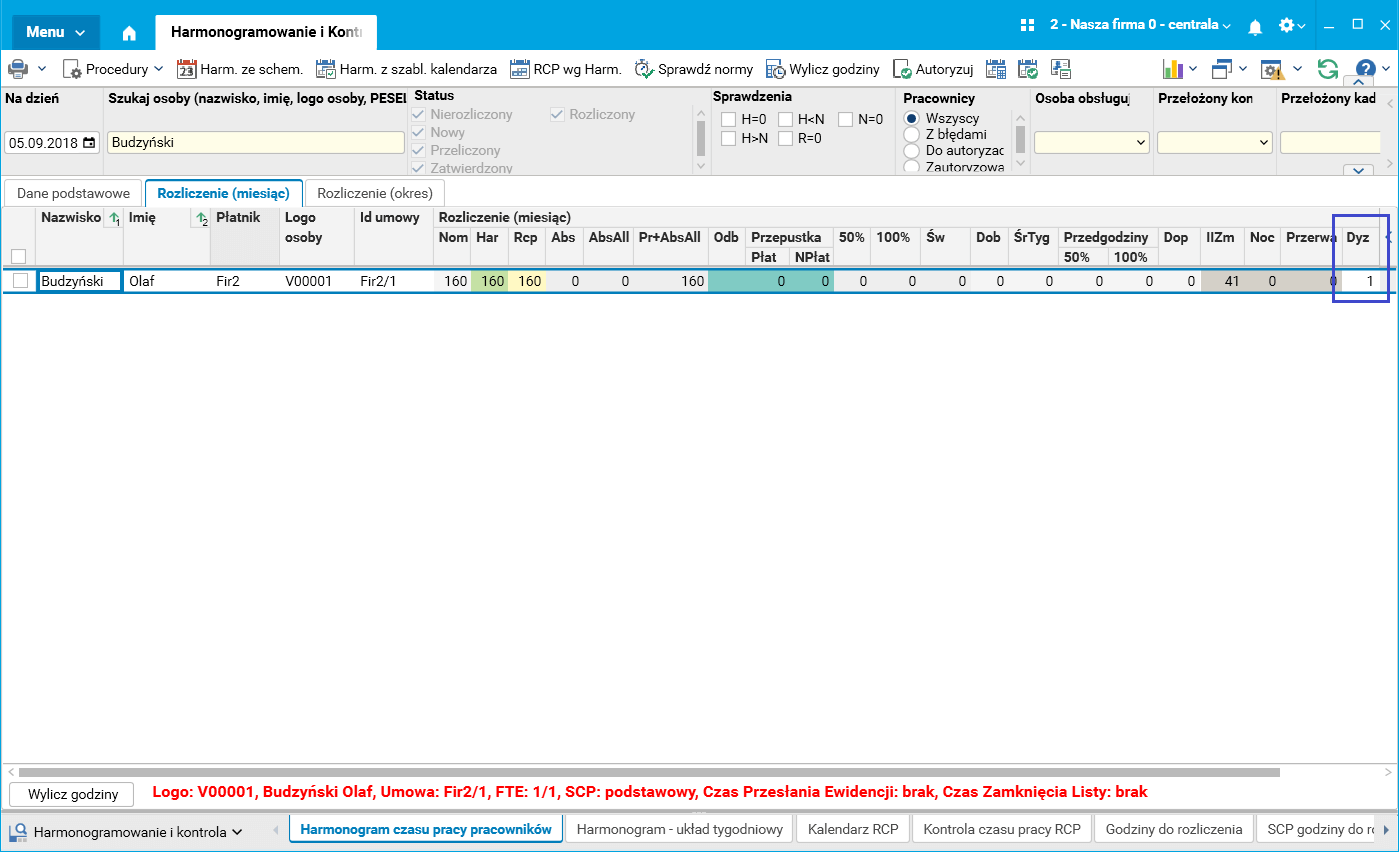Click the four-squares company switcher icon
This screenshot has width=1399, height=852.
click(1027, 25)
